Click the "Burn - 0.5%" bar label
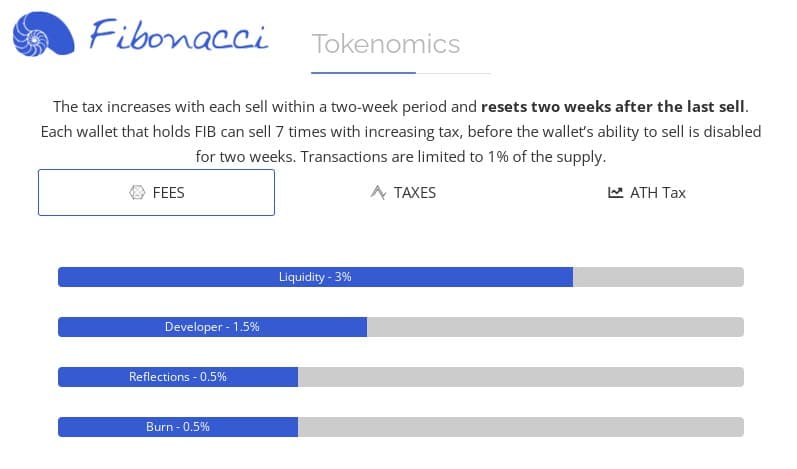Screen dimensions: 797x469 click(x=178, y=427)
